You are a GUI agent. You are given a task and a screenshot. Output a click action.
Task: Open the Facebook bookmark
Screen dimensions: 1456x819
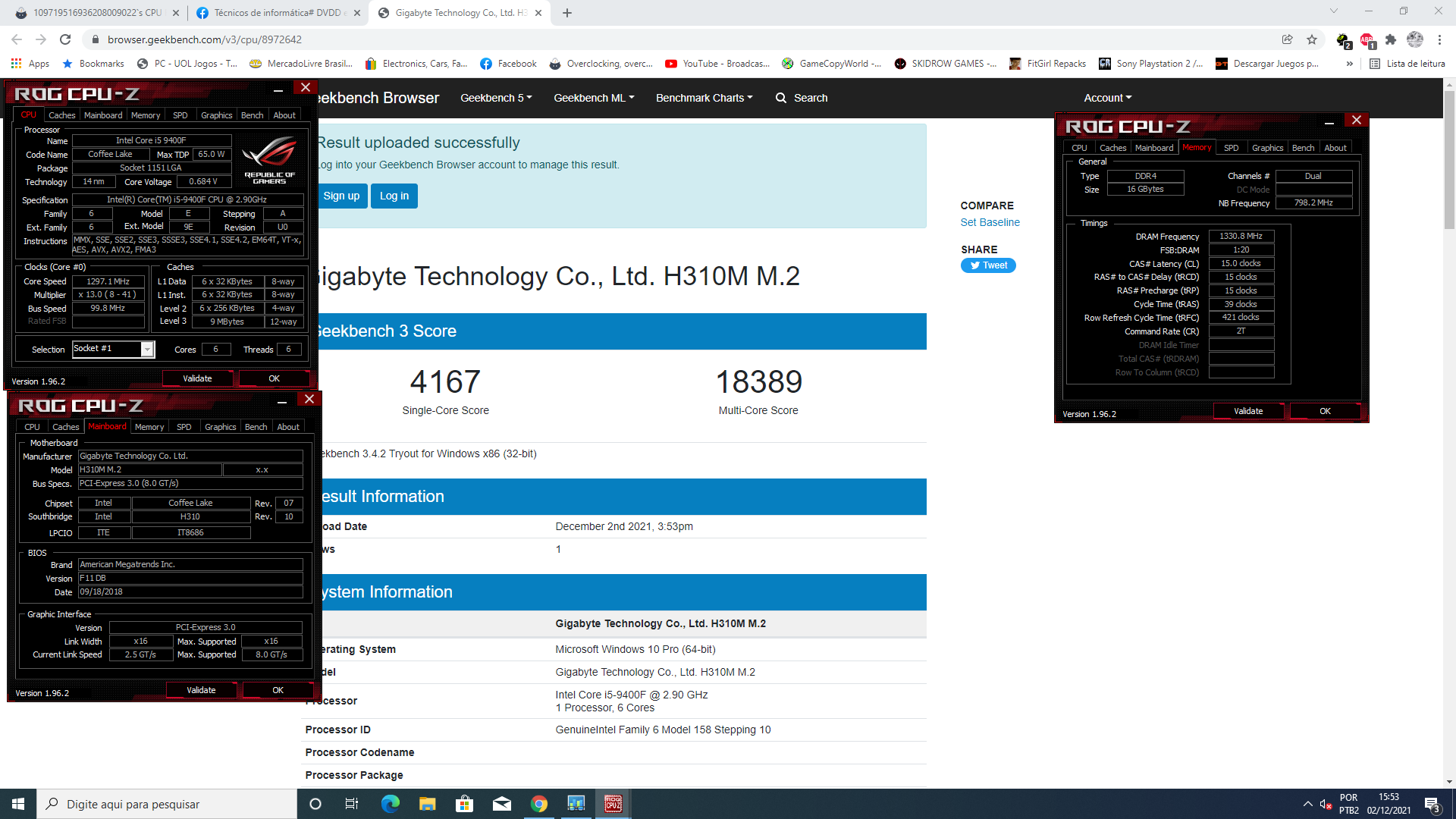tap(508, 64)
